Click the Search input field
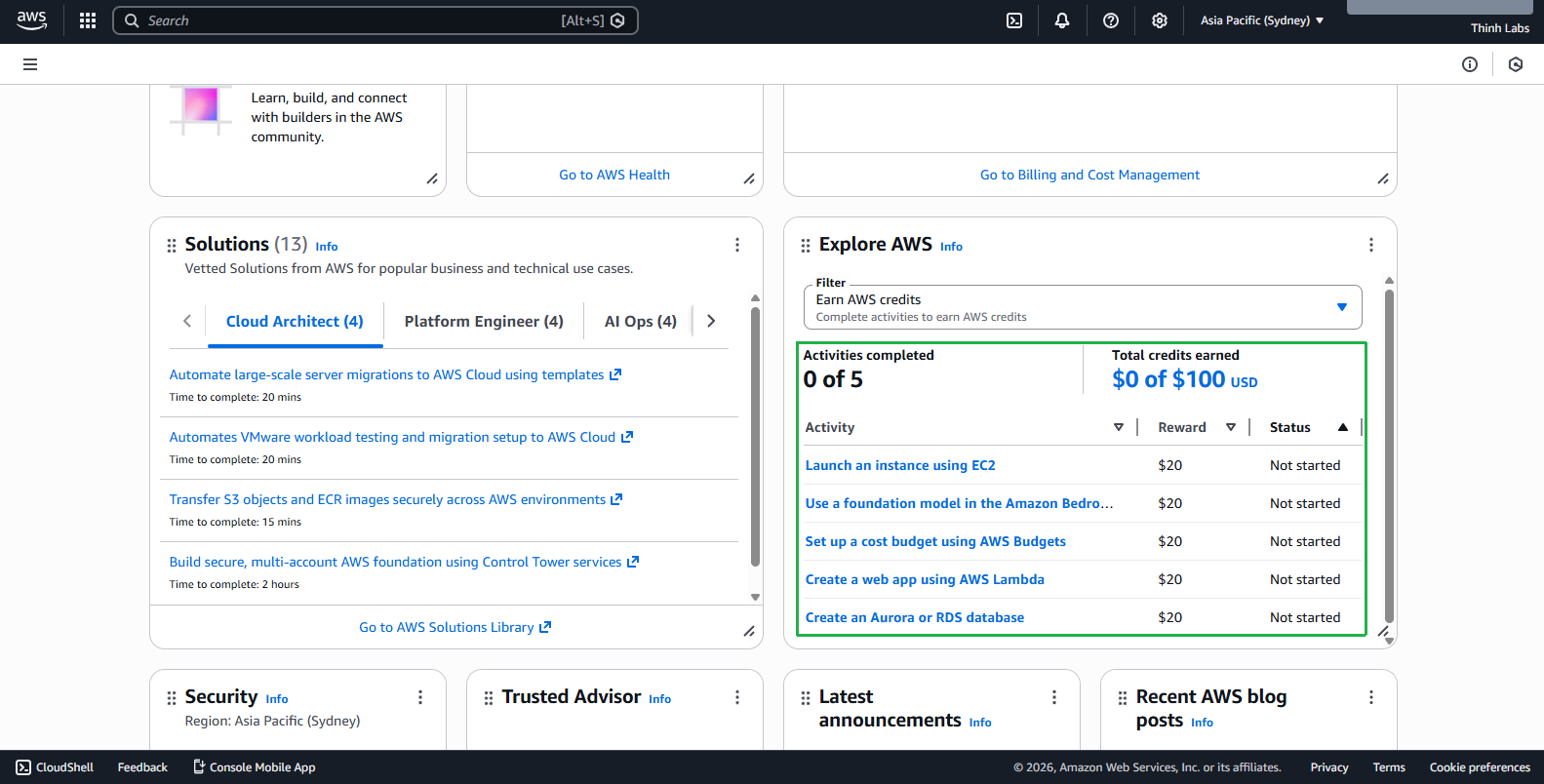The height and width of the screenshot is (784, 1544). point(351,20)
